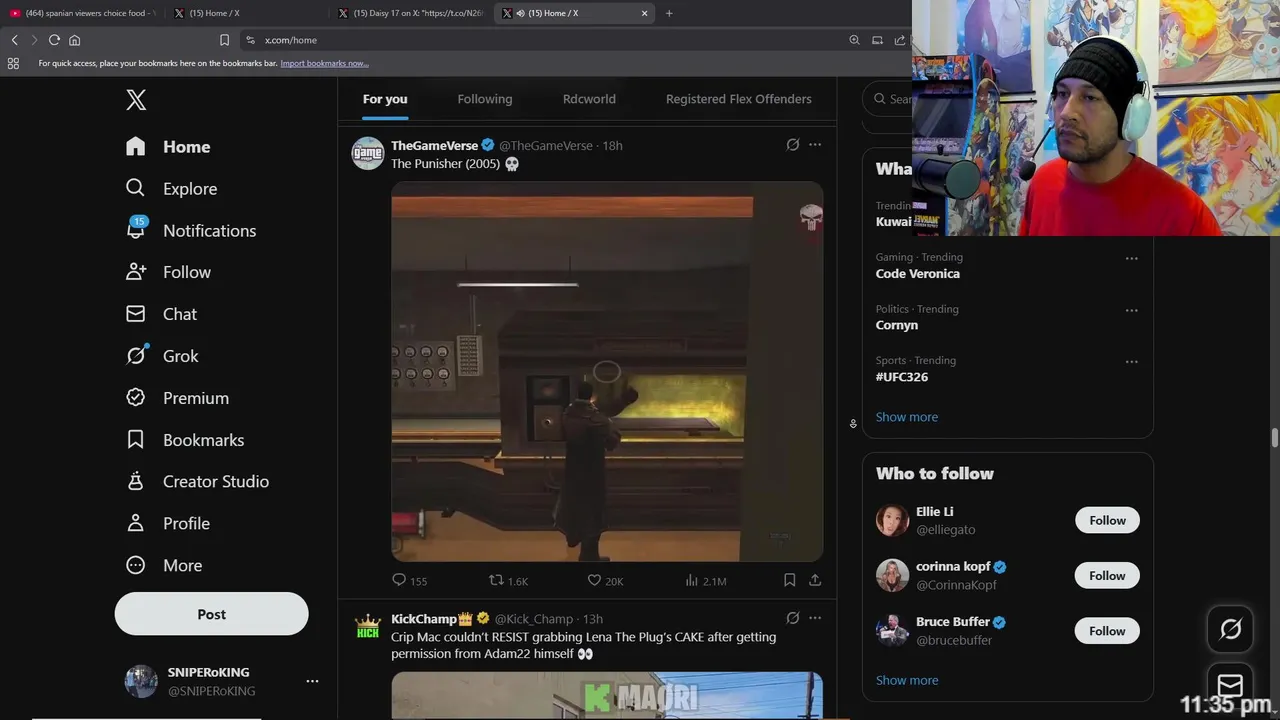Viewport: 1280px width, 720px height.
Task: Open KickChamp profile avatar
Action: (368, 627)
